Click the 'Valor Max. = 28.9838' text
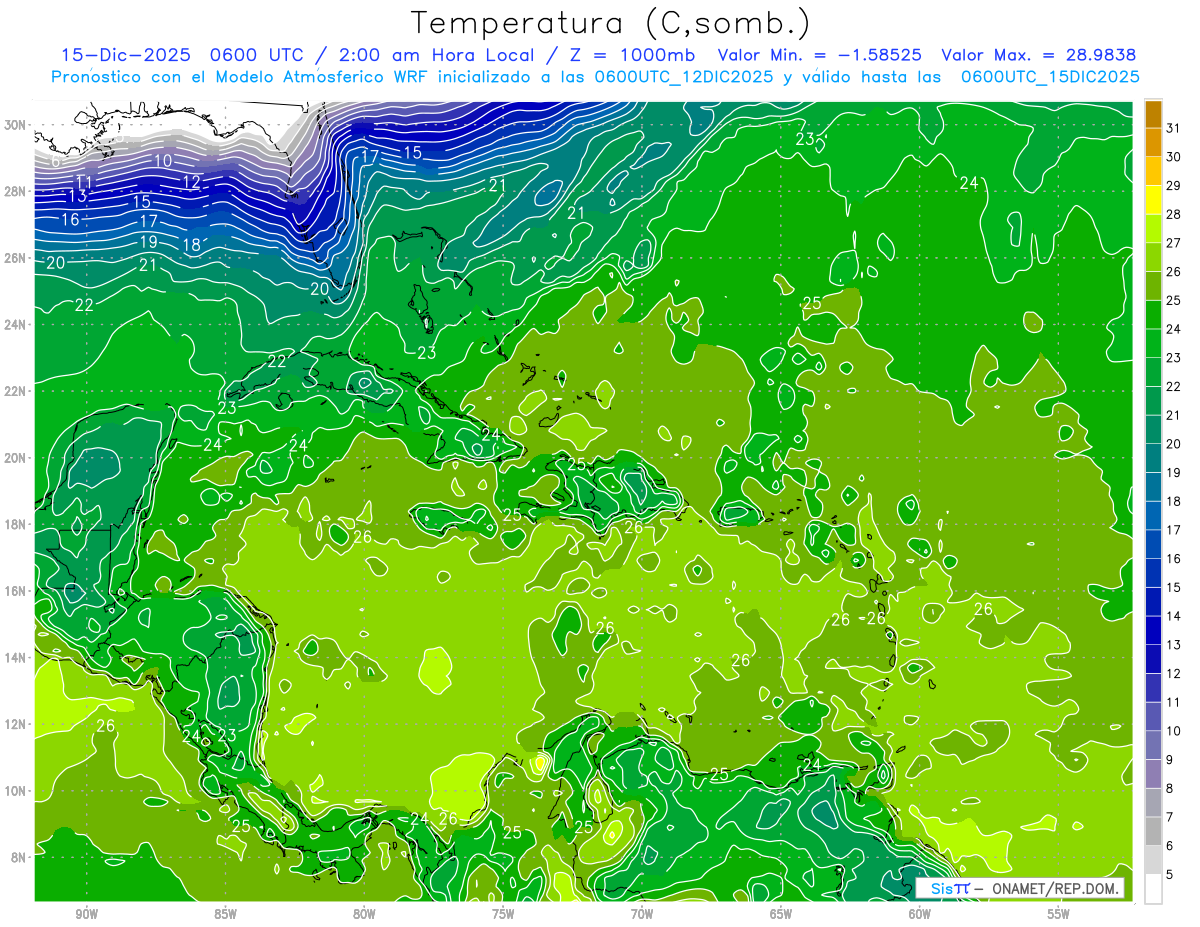 pos(1039,55)
